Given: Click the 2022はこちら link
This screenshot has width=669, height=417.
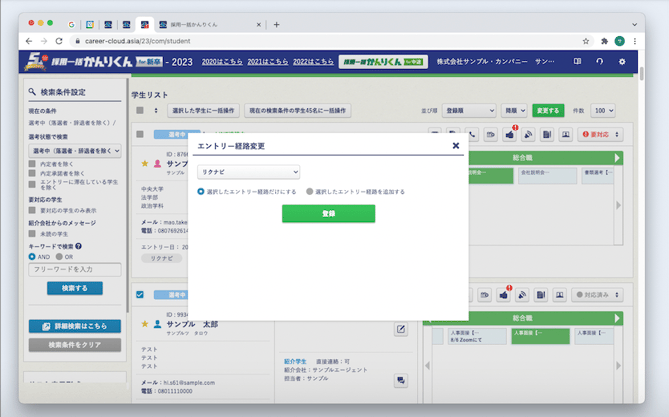Looking at the screenshot, I should (x=313, y=61).
